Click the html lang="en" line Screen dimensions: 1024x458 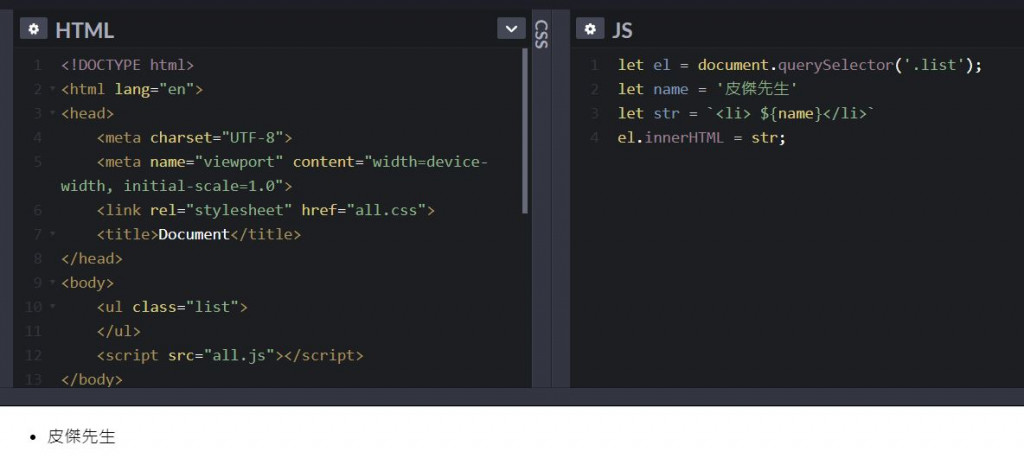click(132, 90)
